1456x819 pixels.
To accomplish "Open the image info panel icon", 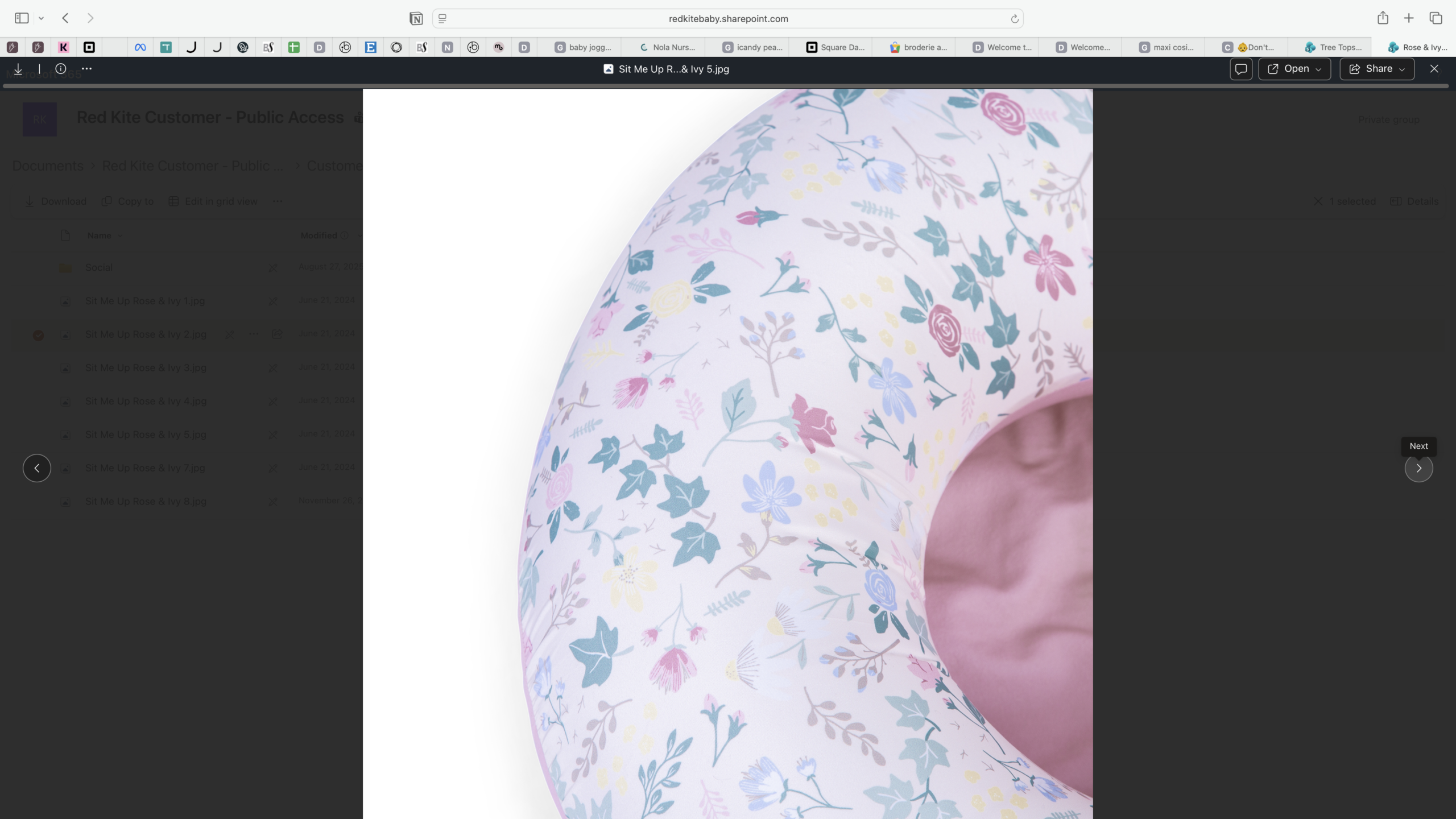I will (61, 69).
